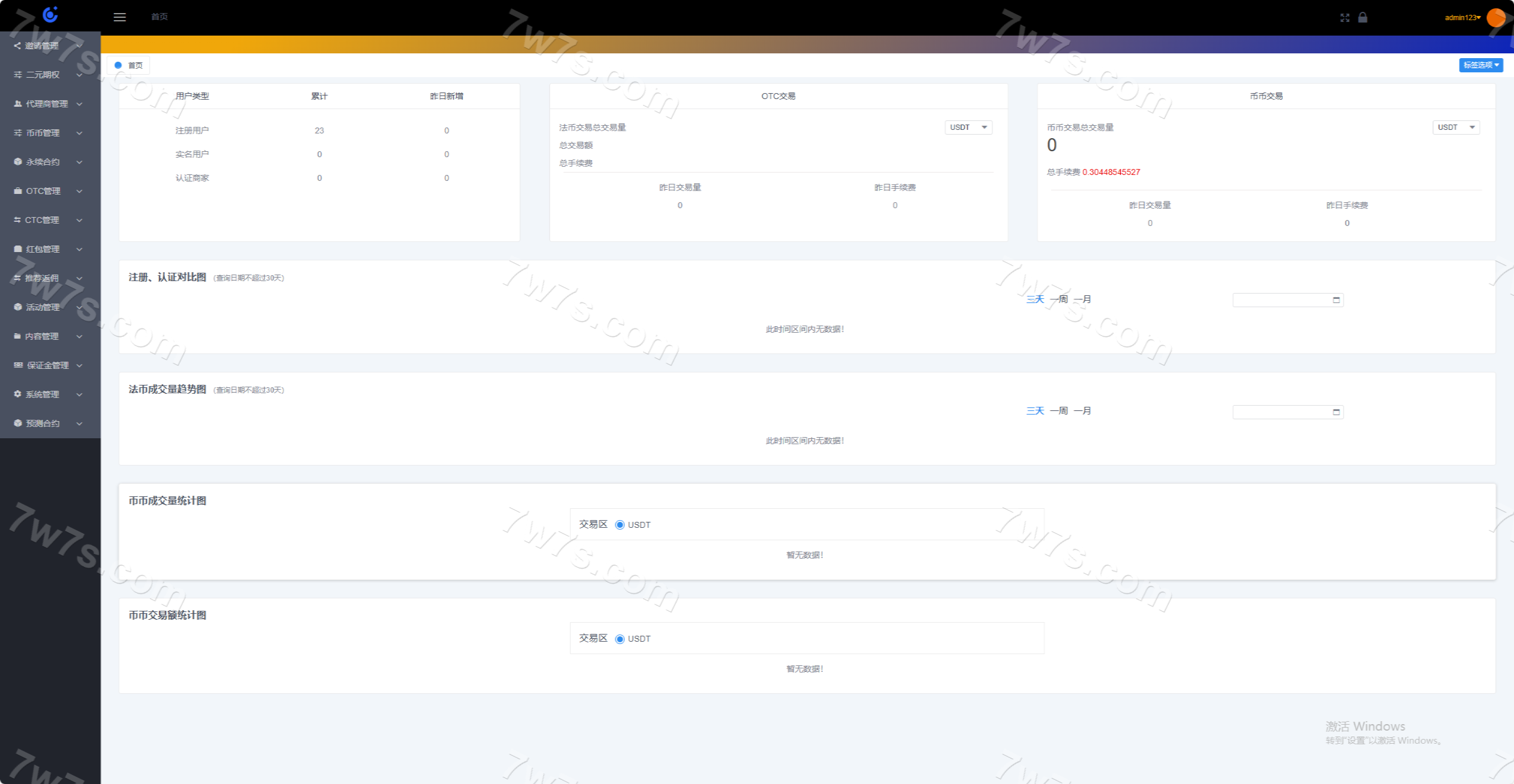The width and height of the screenshot is (1514, 784).
Task: Click the 标签选项 button
Action: click(1480, 65)
